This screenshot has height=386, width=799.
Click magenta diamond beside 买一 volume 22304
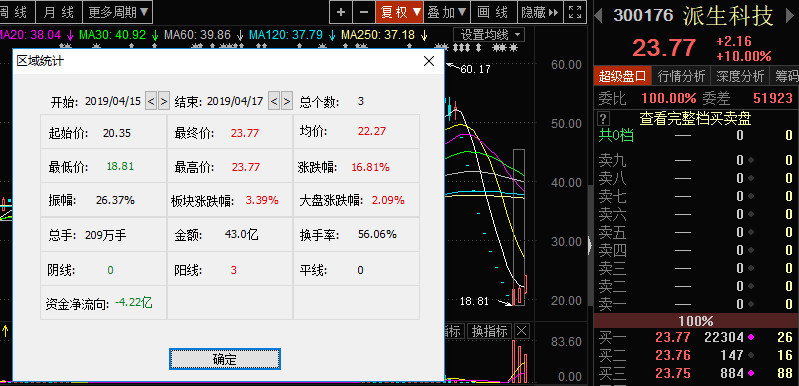750,337
